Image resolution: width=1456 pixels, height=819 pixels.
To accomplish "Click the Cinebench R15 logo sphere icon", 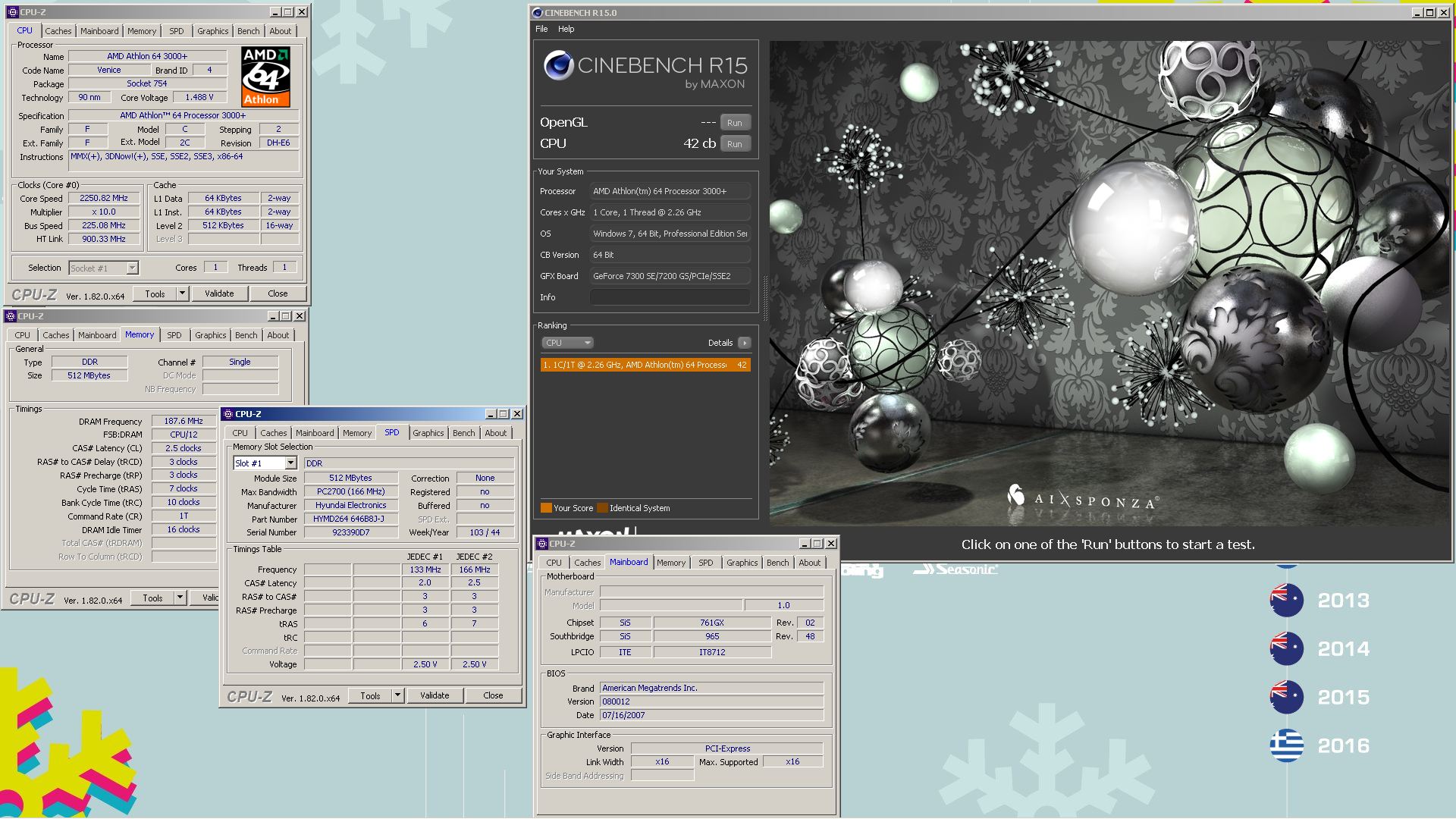I will pos(558,65).
